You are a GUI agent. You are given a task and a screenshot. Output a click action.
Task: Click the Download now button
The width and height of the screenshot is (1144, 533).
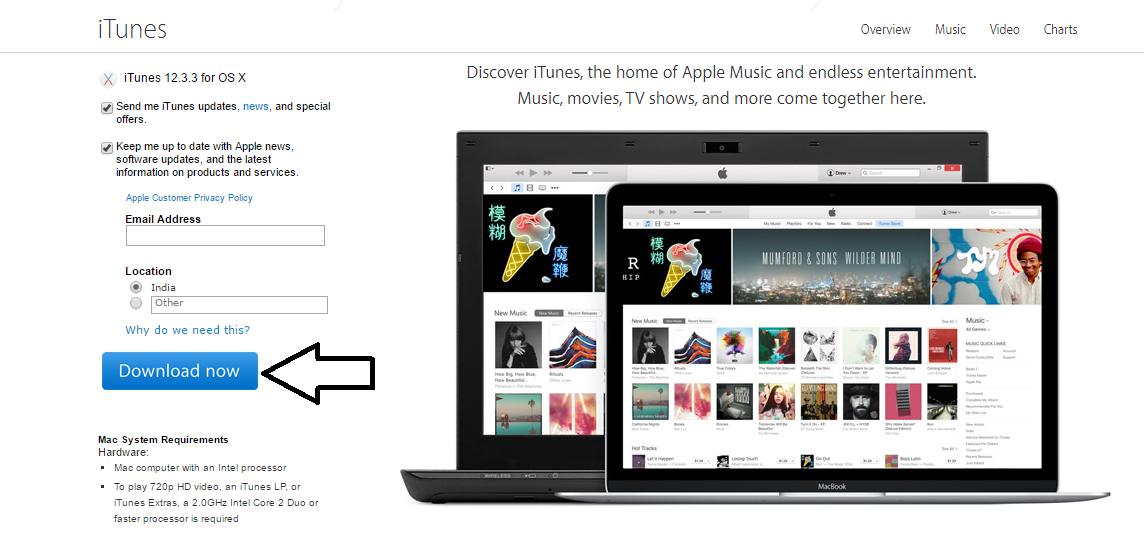click(179, 371)
